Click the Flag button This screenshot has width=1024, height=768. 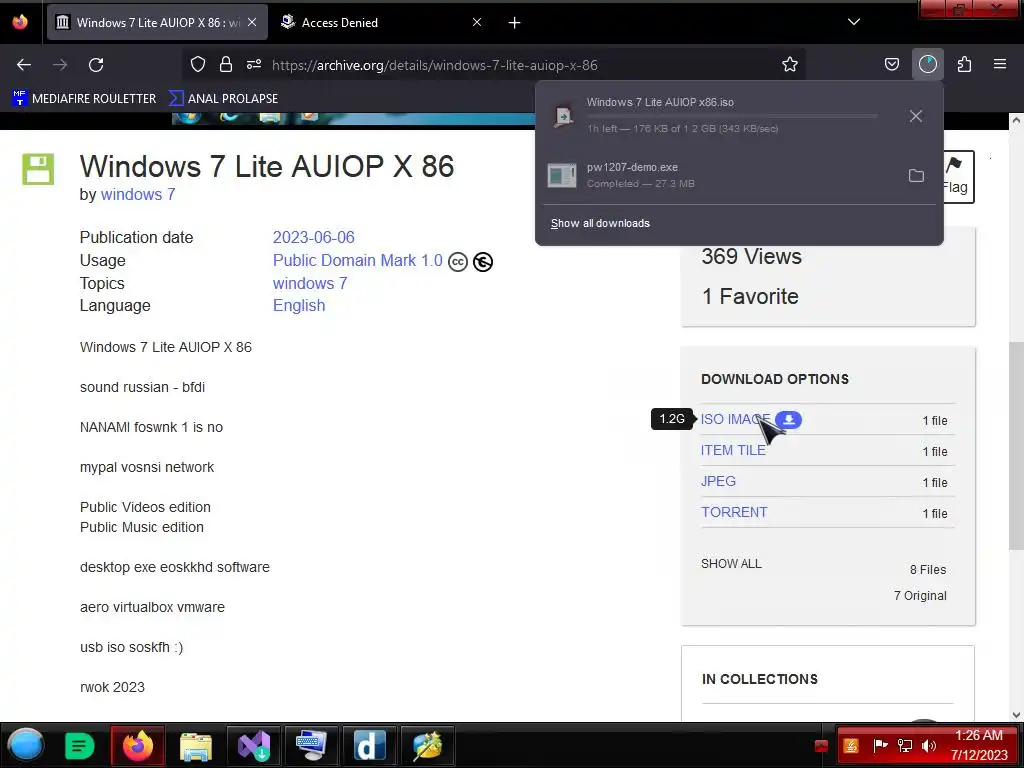(957, 177)
